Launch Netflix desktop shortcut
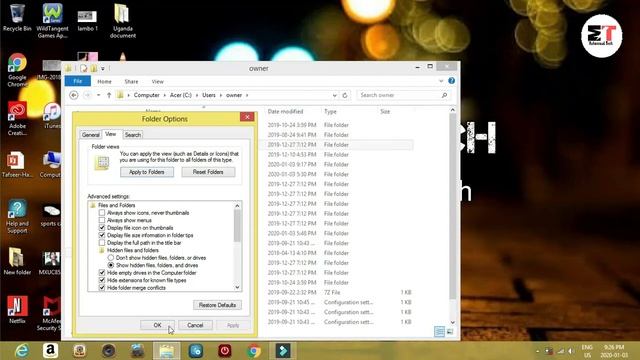The image size is (640, 360). point(17,310)
